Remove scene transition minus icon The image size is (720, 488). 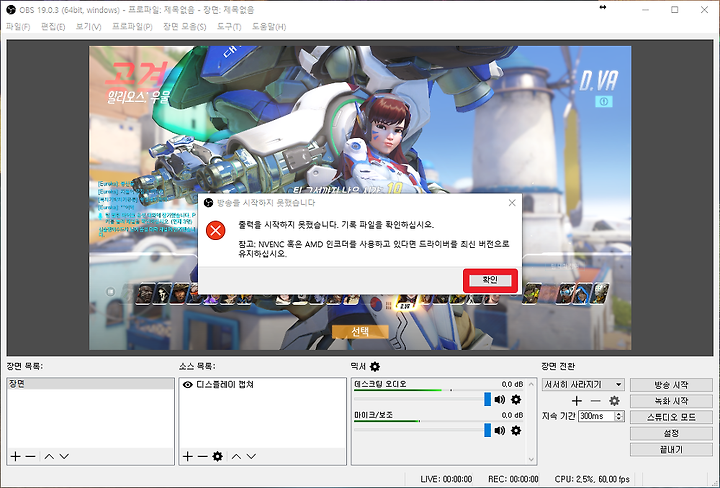596,401
